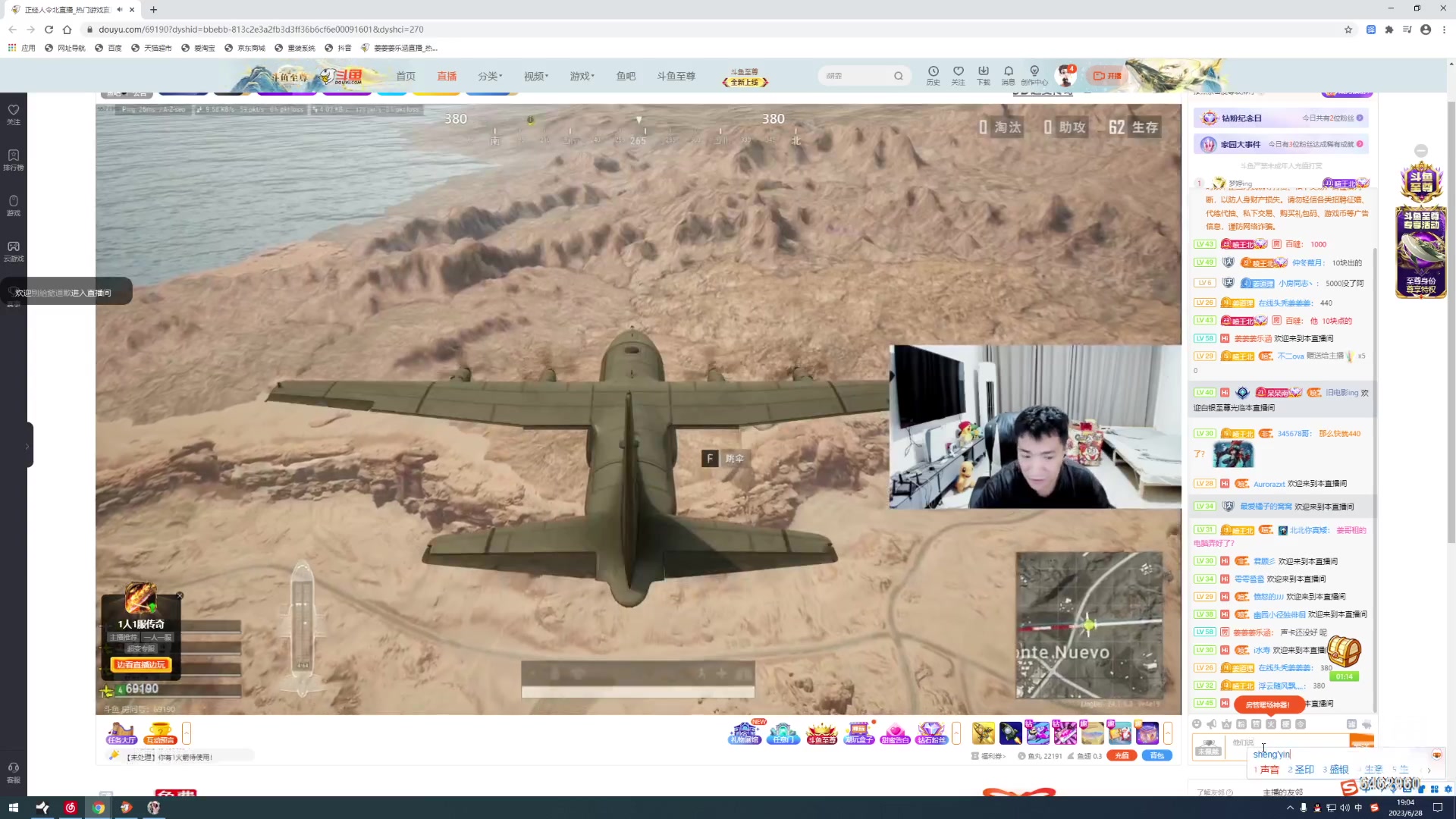The height and width of the screenshot is (819, 1456).
Task: Click the 充值 recharge button
Action: [1122, 755]
